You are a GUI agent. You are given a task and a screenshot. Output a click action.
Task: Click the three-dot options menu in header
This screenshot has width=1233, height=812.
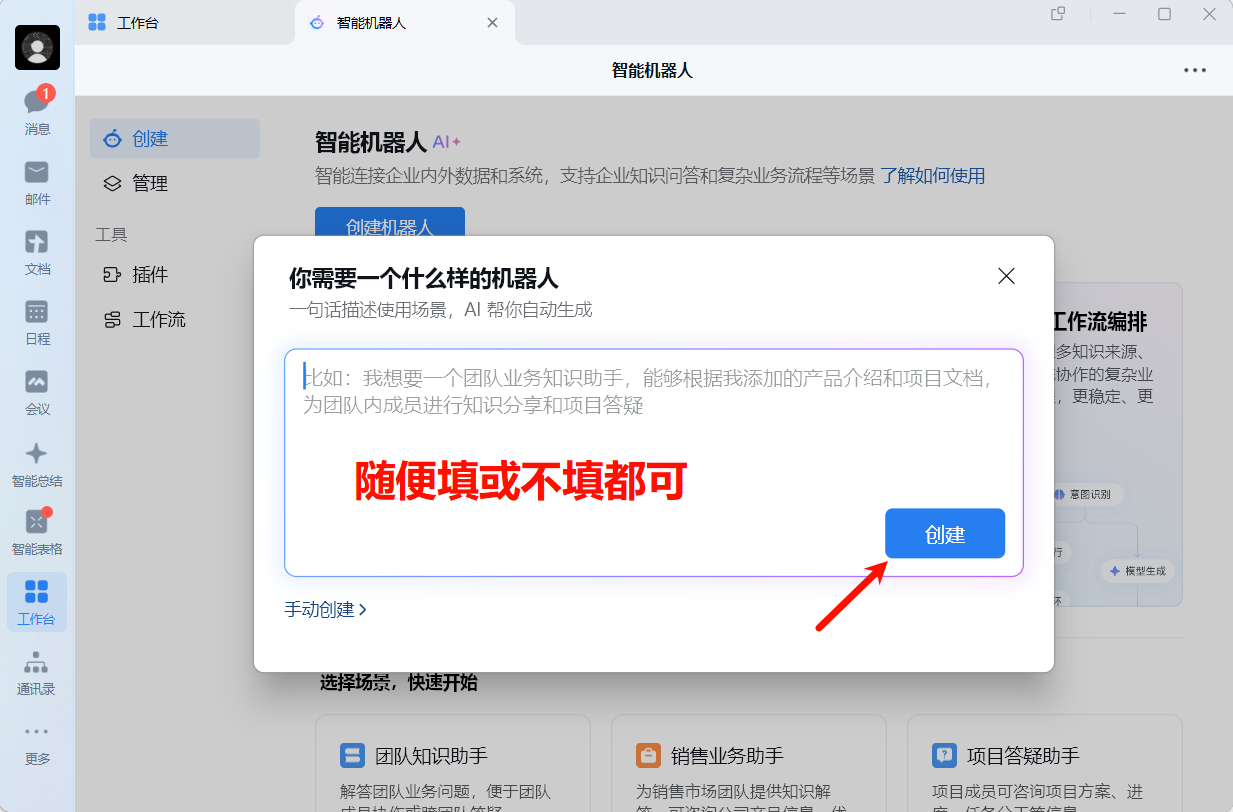tap(1194, 70)
